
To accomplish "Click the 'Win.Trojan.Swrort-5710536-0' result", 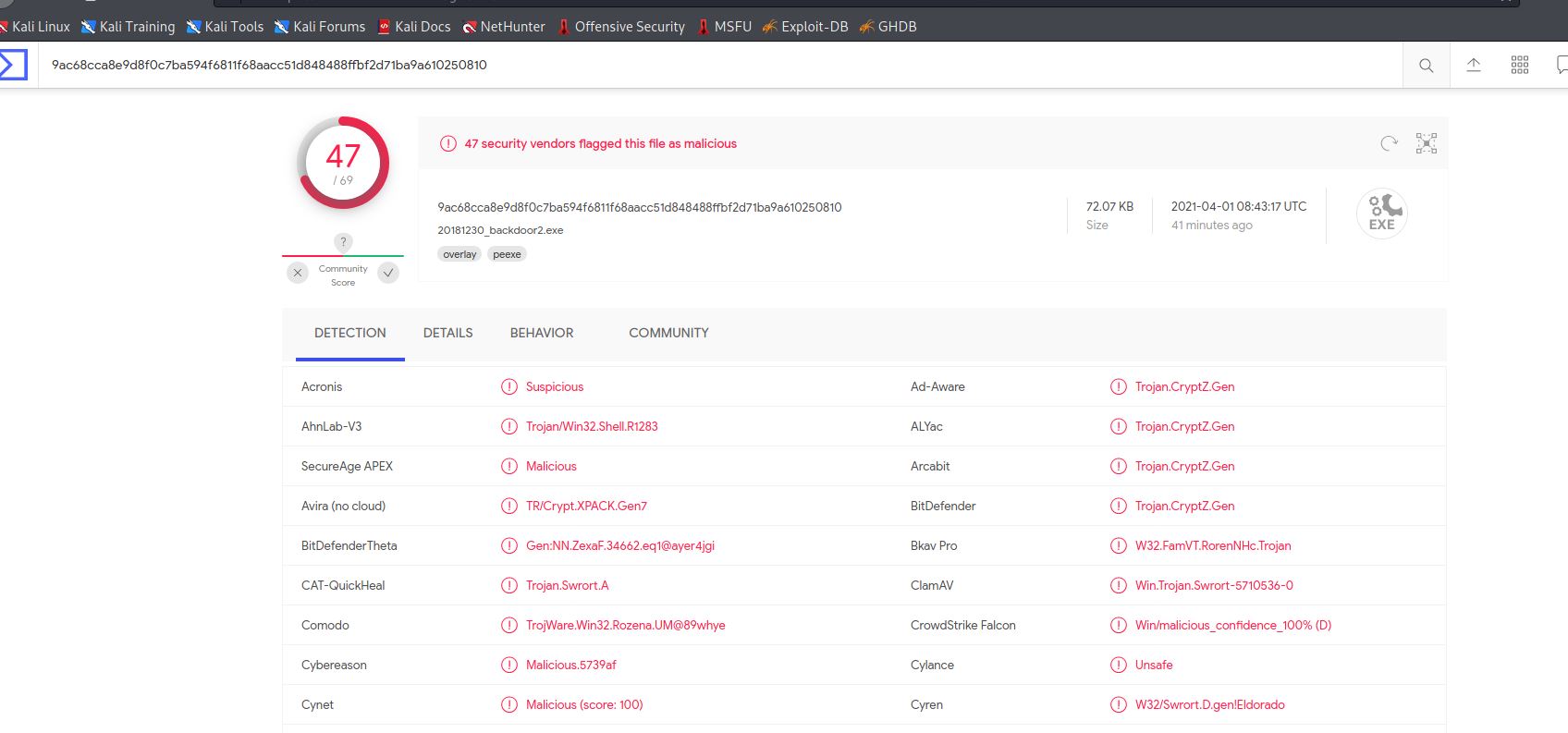I will tap(1214, 586).
